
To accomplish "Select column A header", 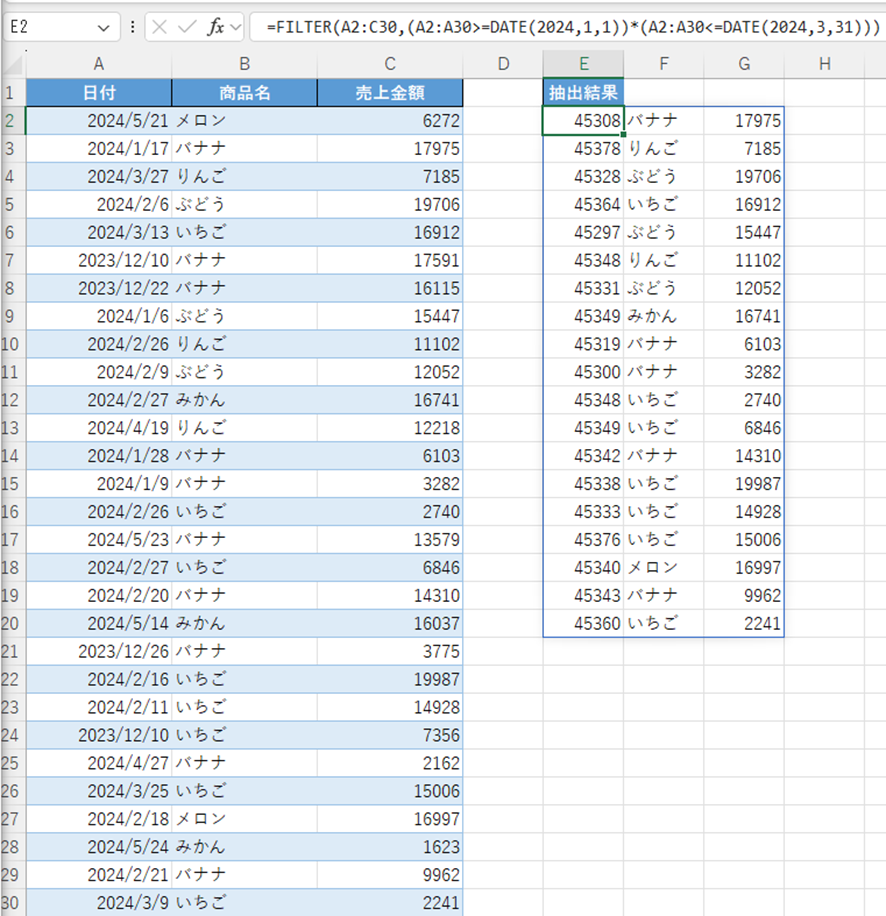I will click(98, 64).
